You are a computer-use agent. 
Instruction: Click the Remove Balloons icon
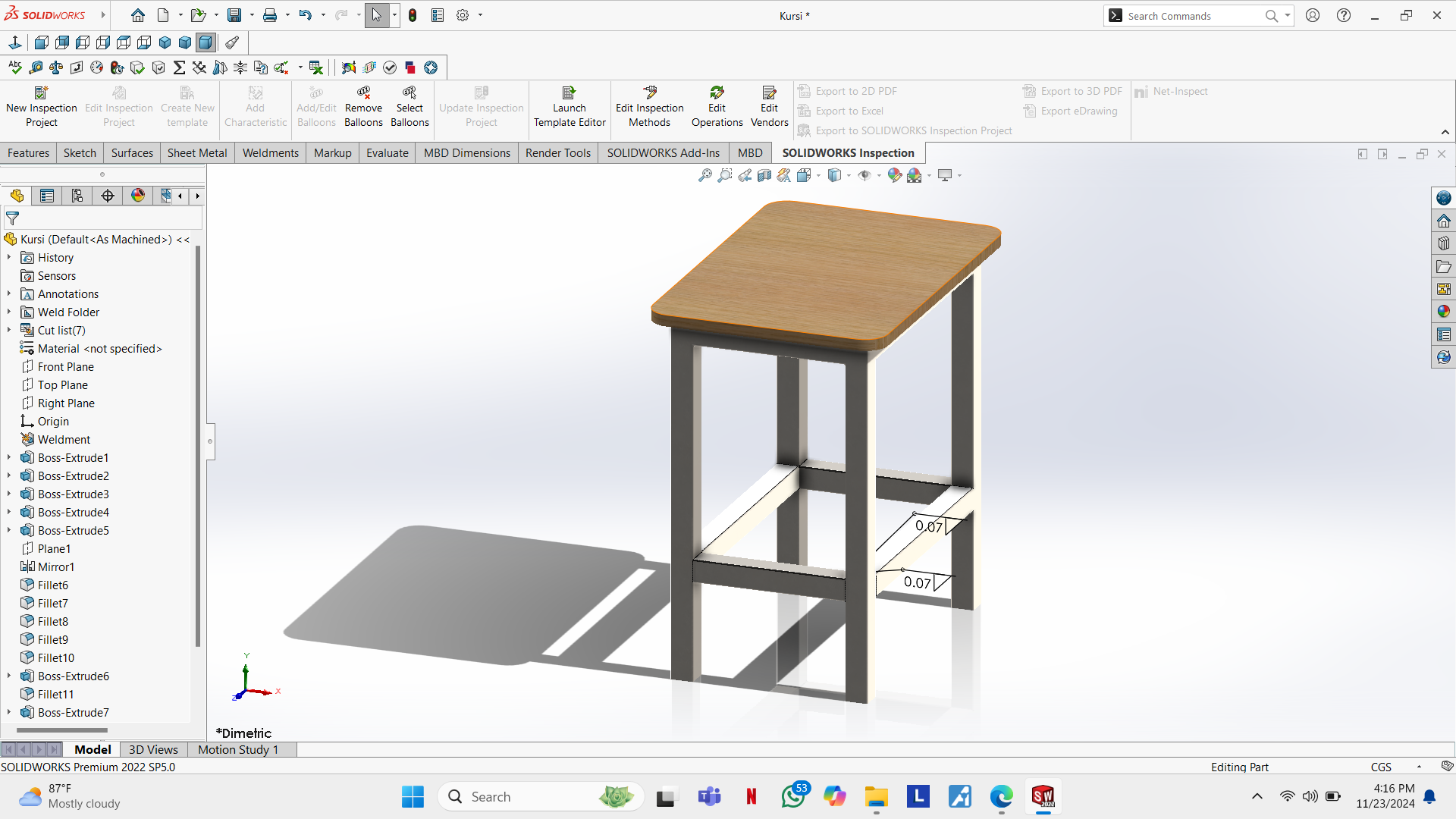tap(363, 93)
